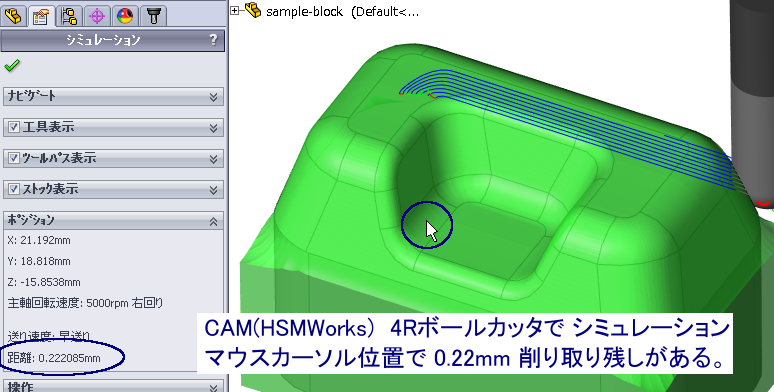Open the help question mark icon
774x392 pixels.
click(x=213, y=40)
